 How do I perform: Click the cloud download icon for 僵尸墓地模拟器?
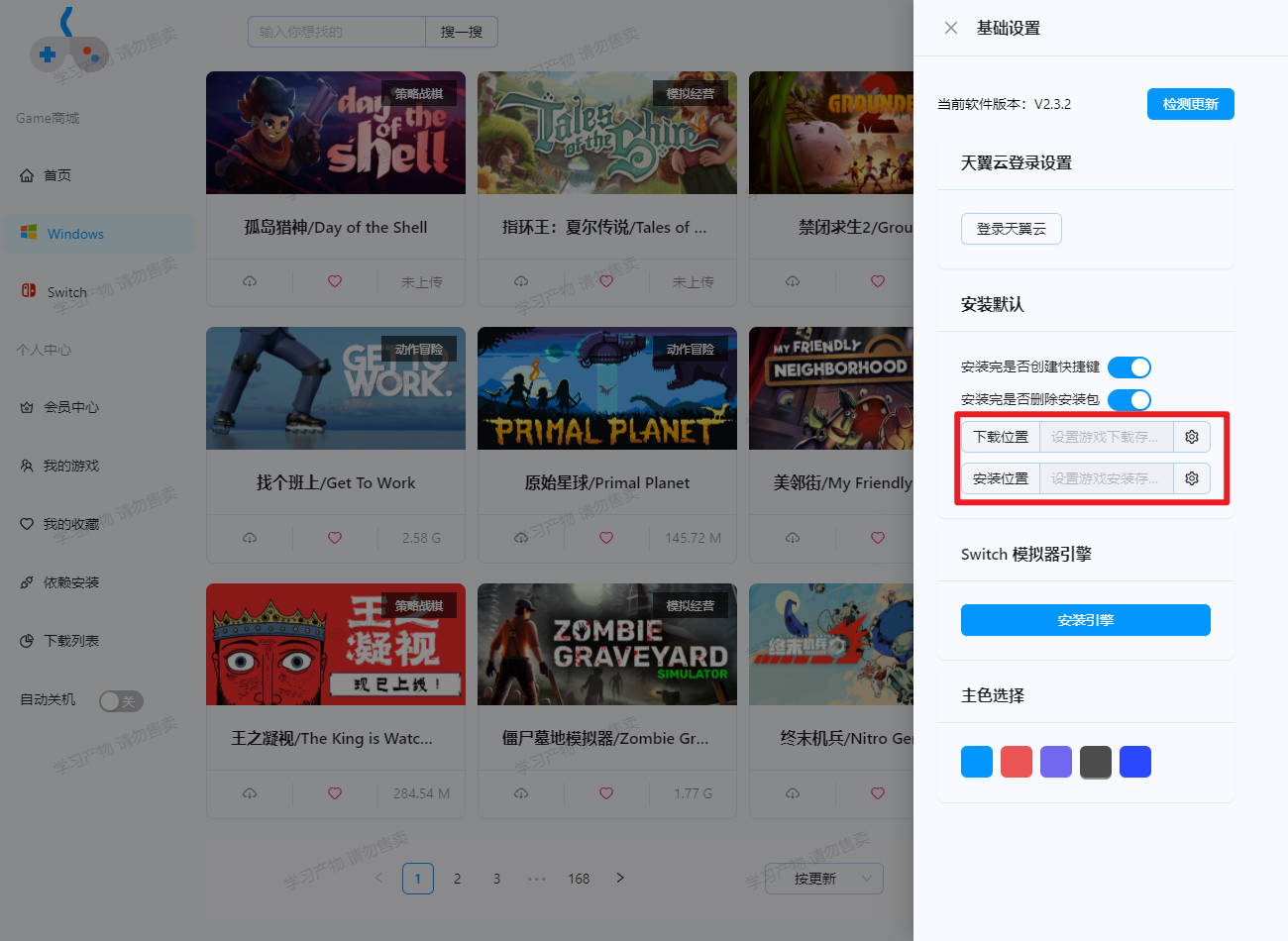tap(521, 793)
